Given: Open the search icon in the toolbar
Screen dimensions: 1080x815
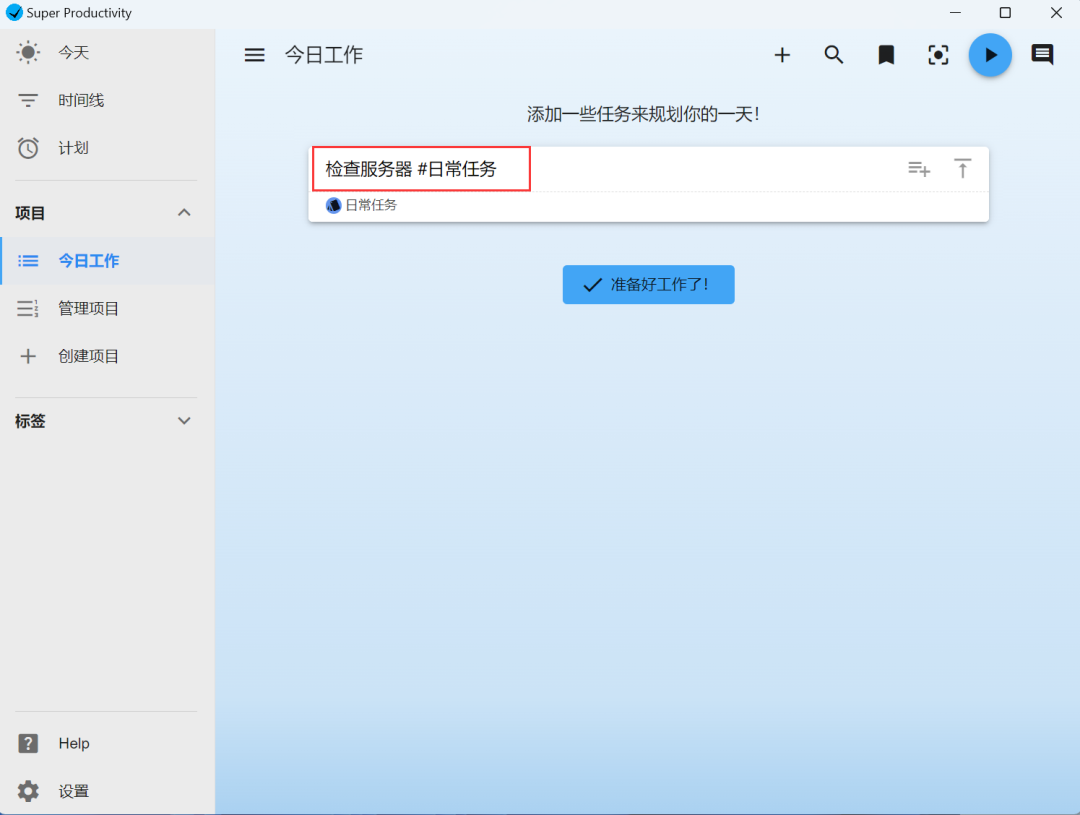Looking at the screenshot, I should [834, 55].
